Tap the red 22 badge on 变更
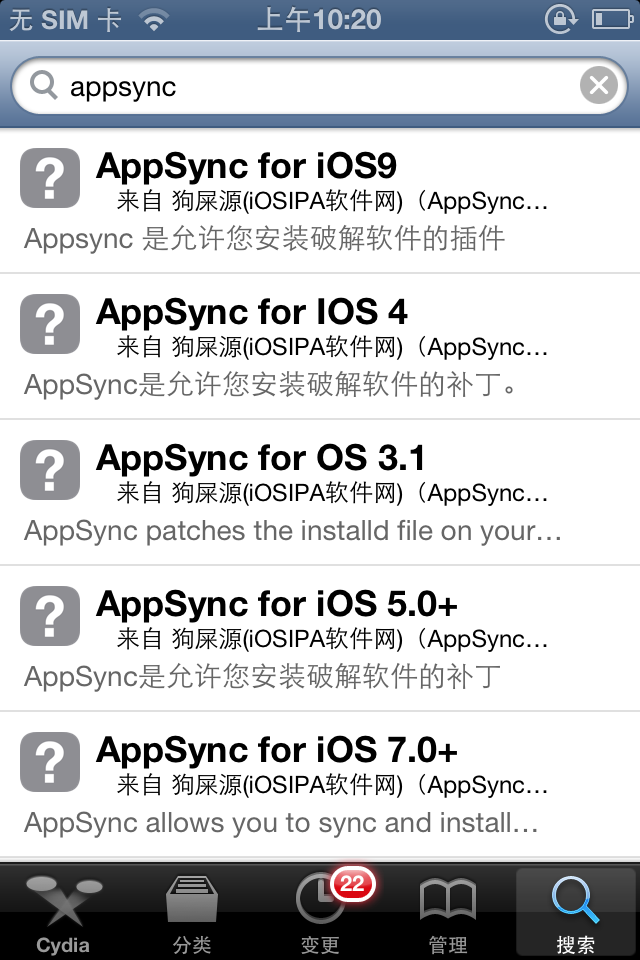640x960 pixels. (352, 883)
